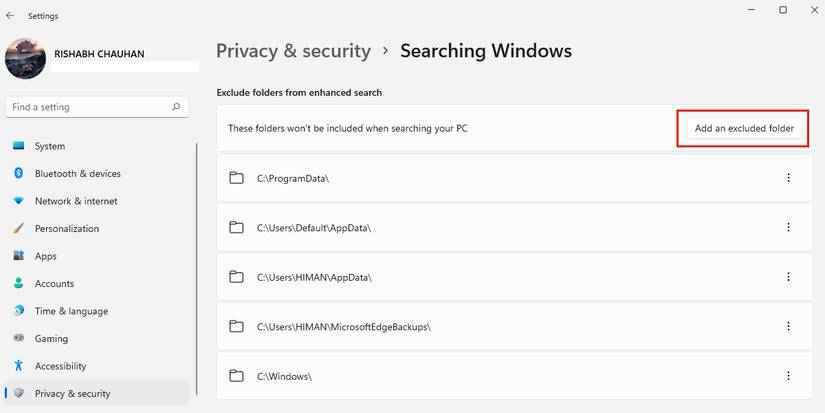Click the Personalization paintbrush icon
This screenshot has width=825, height=413.
[18, 228]
